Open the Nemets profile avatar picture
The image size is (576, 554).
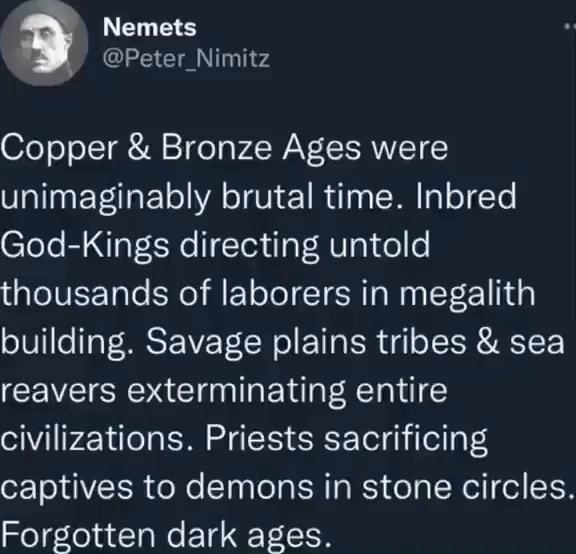click(44, 43)
